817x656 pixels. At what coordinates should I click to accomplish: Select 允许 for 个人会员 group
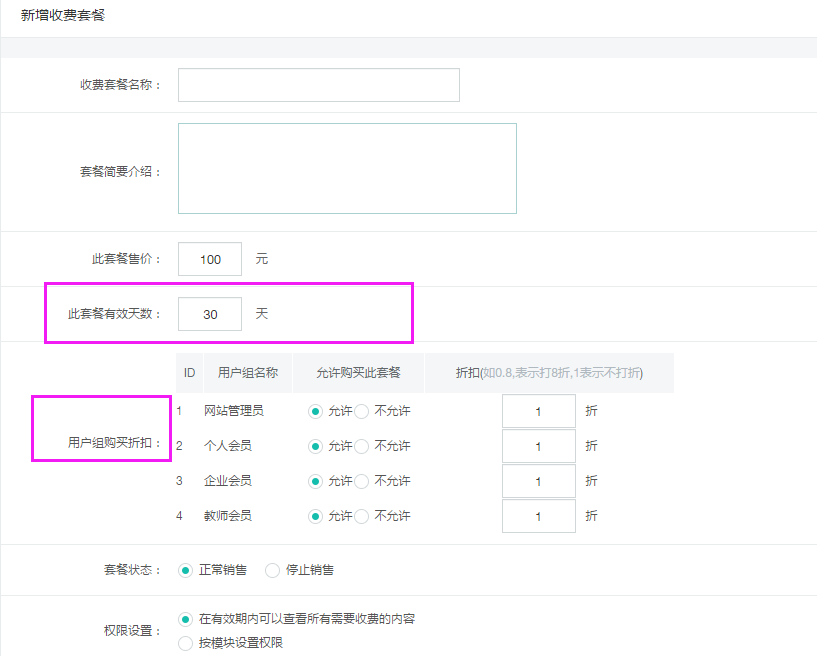coord(317,446)
